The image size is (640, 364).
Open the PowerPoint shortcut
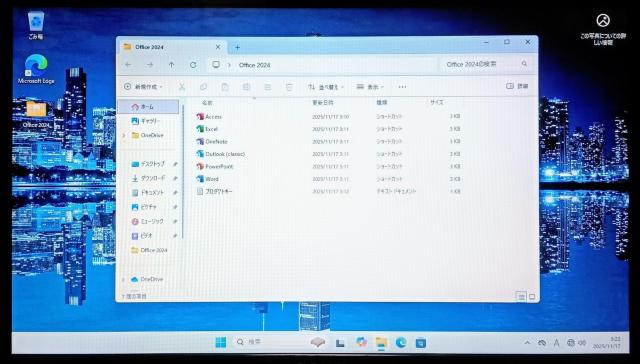pos(215,166)
